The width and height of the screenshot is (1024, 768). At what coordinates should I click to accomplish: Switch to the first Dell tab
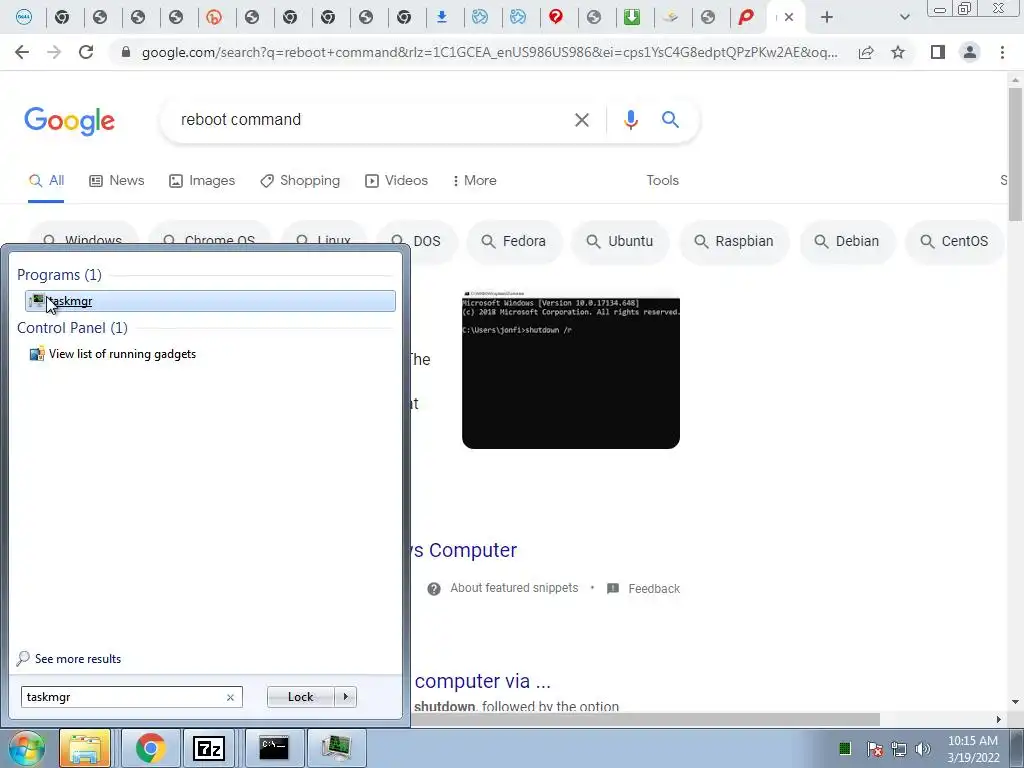click(x=24, y=17)
